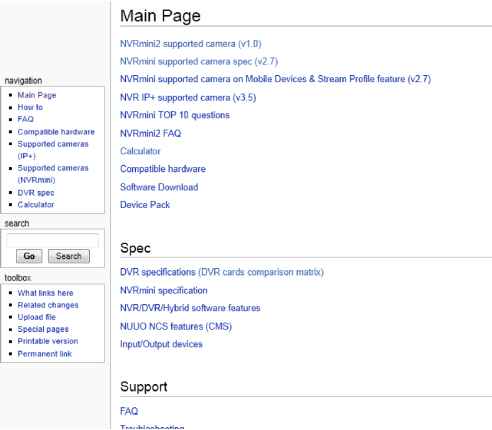Click the navigation sidebar label
This screenshot has width=492, height=430.
click(23, 80)
